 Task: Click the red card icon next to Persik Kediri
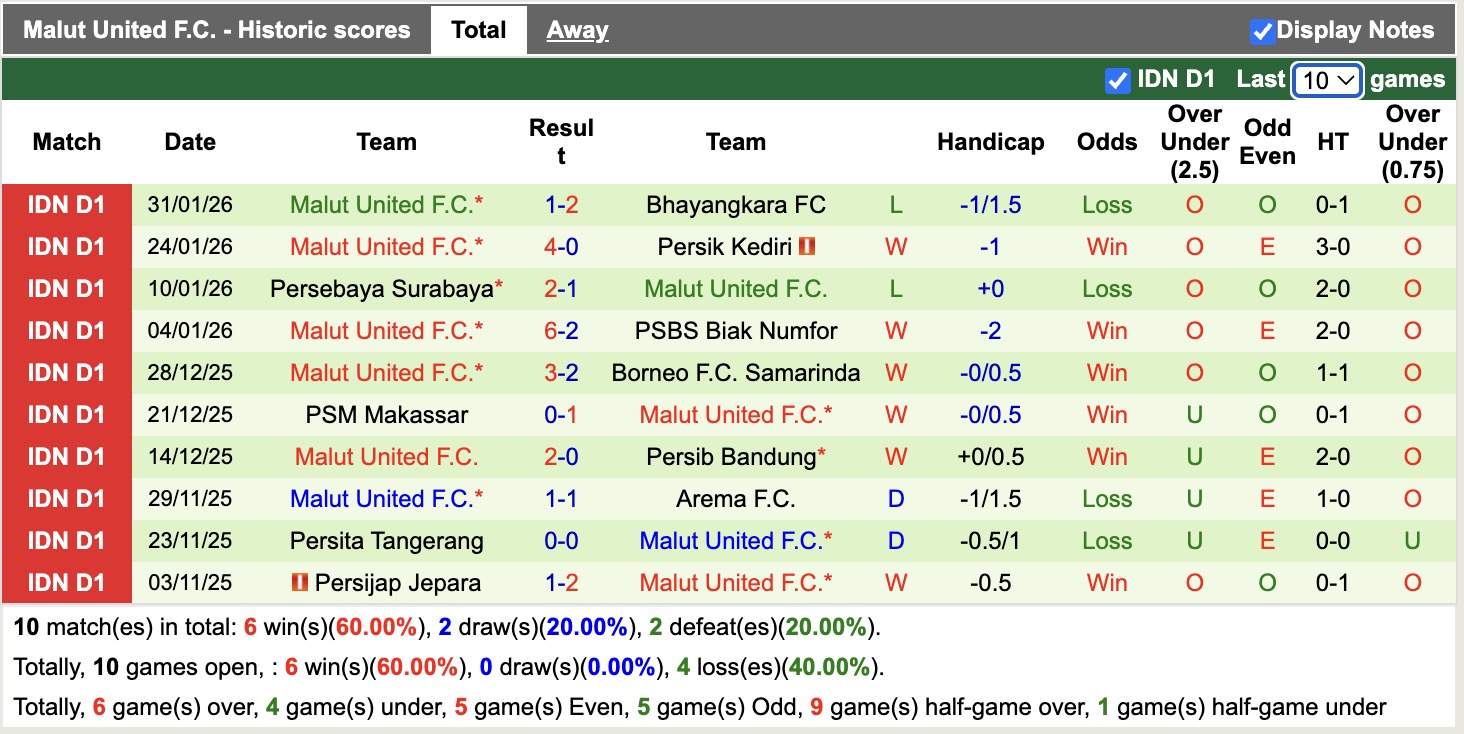click(x=806, y=246)
